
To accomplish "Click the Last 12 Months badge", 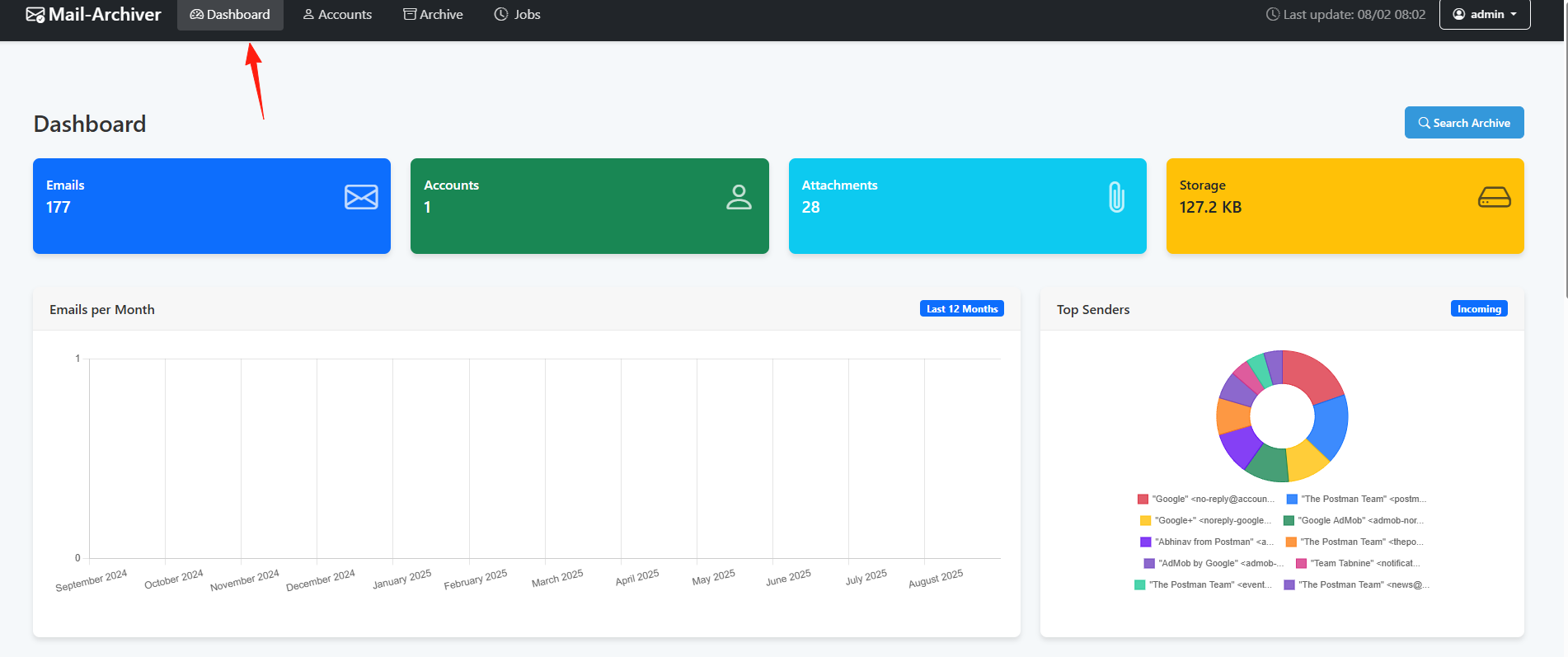I will tap(962, 309).
